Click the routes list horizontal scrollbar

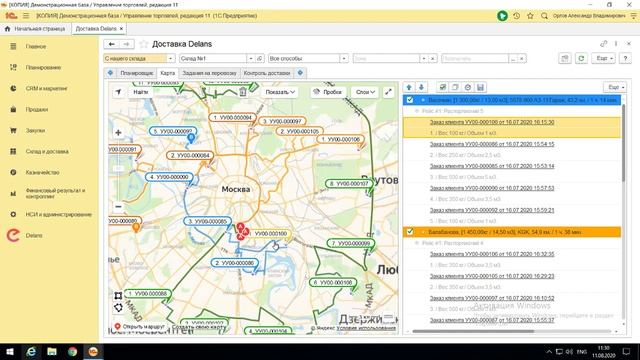(x=473, y=331)
